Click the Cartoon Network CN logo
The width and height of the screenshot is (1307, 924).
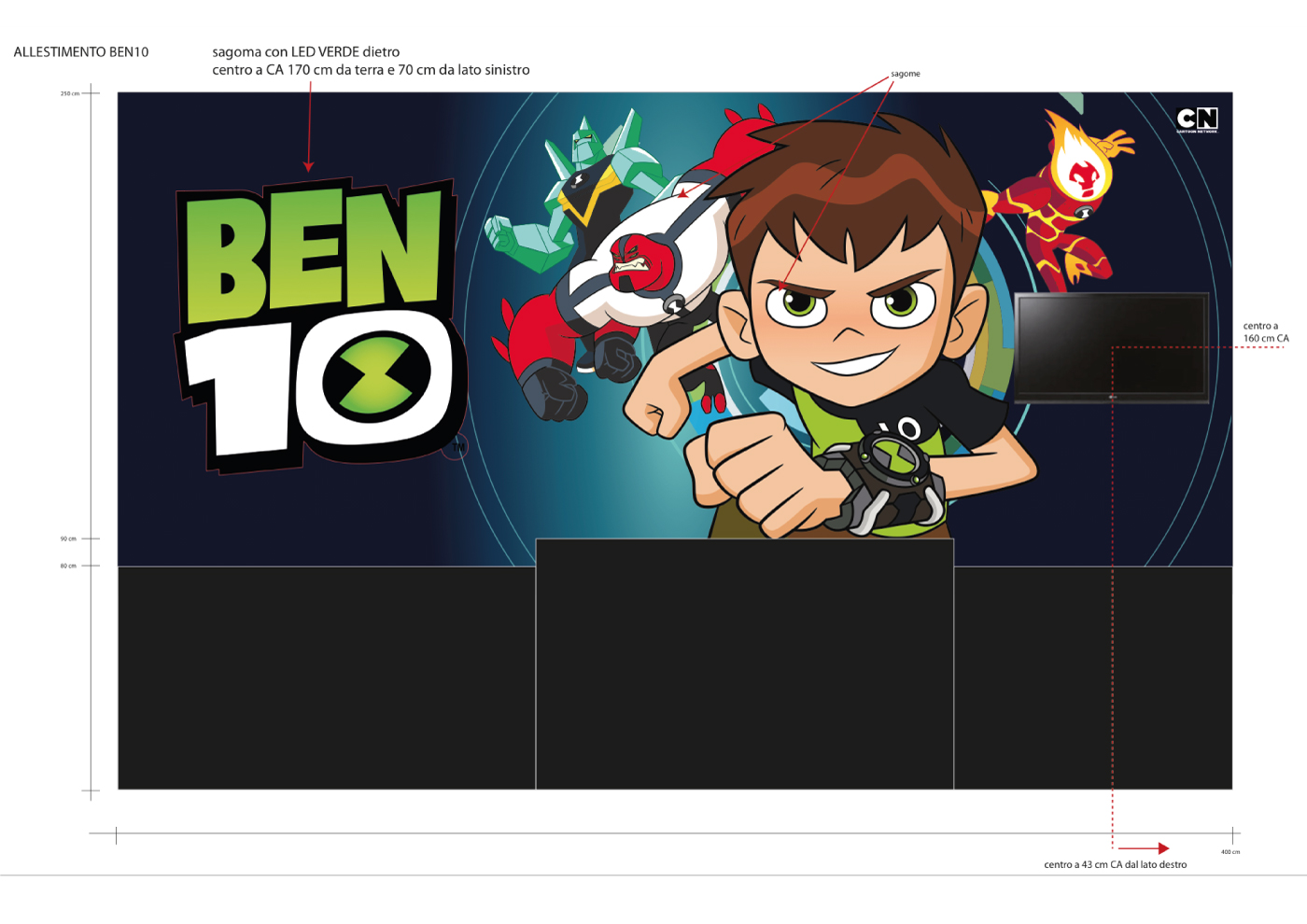pyautogui.click(x=1197, y=119)
